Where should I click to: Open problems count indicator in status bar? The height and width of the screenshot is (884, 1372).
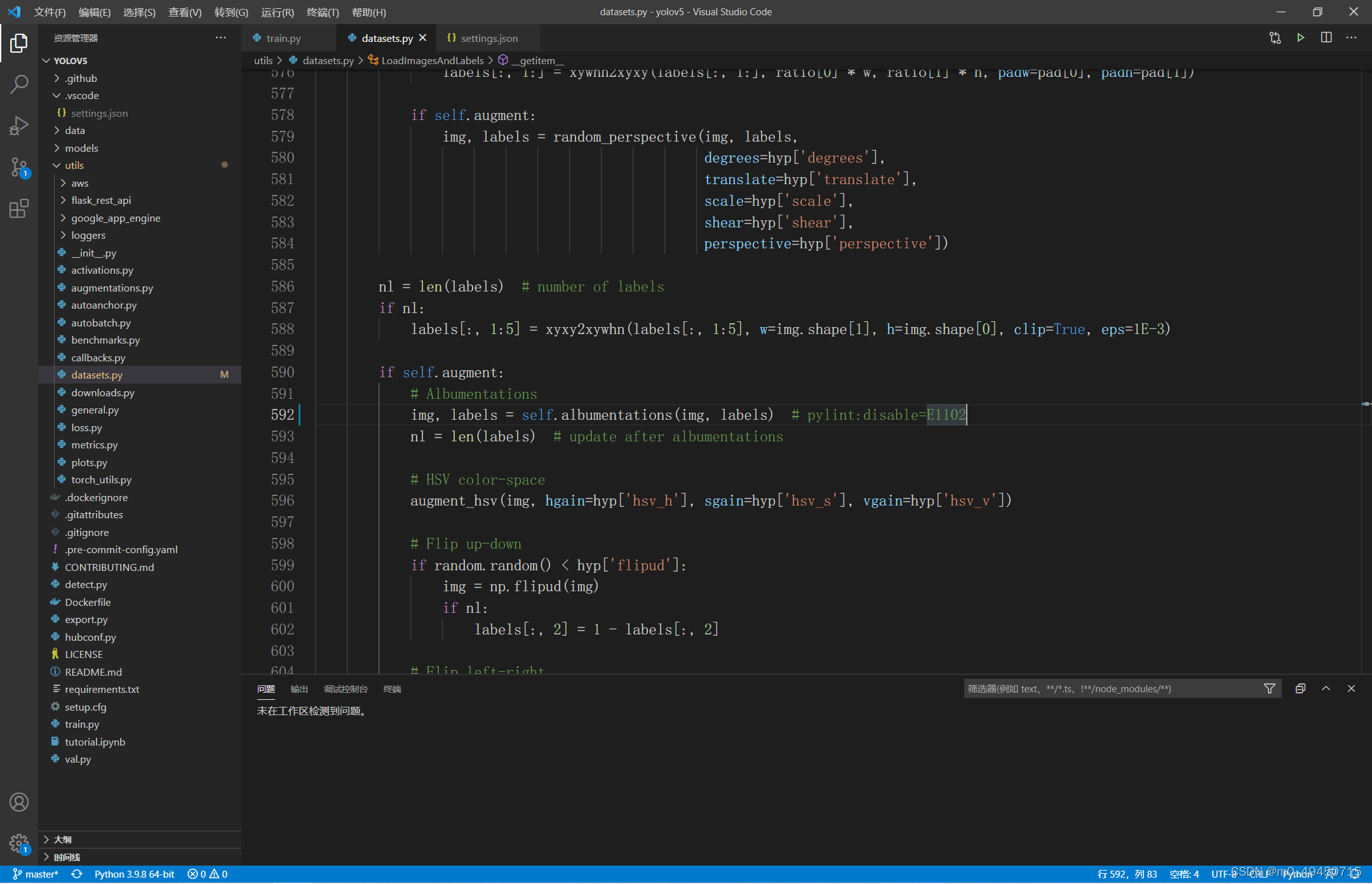(x=207, y=874)
